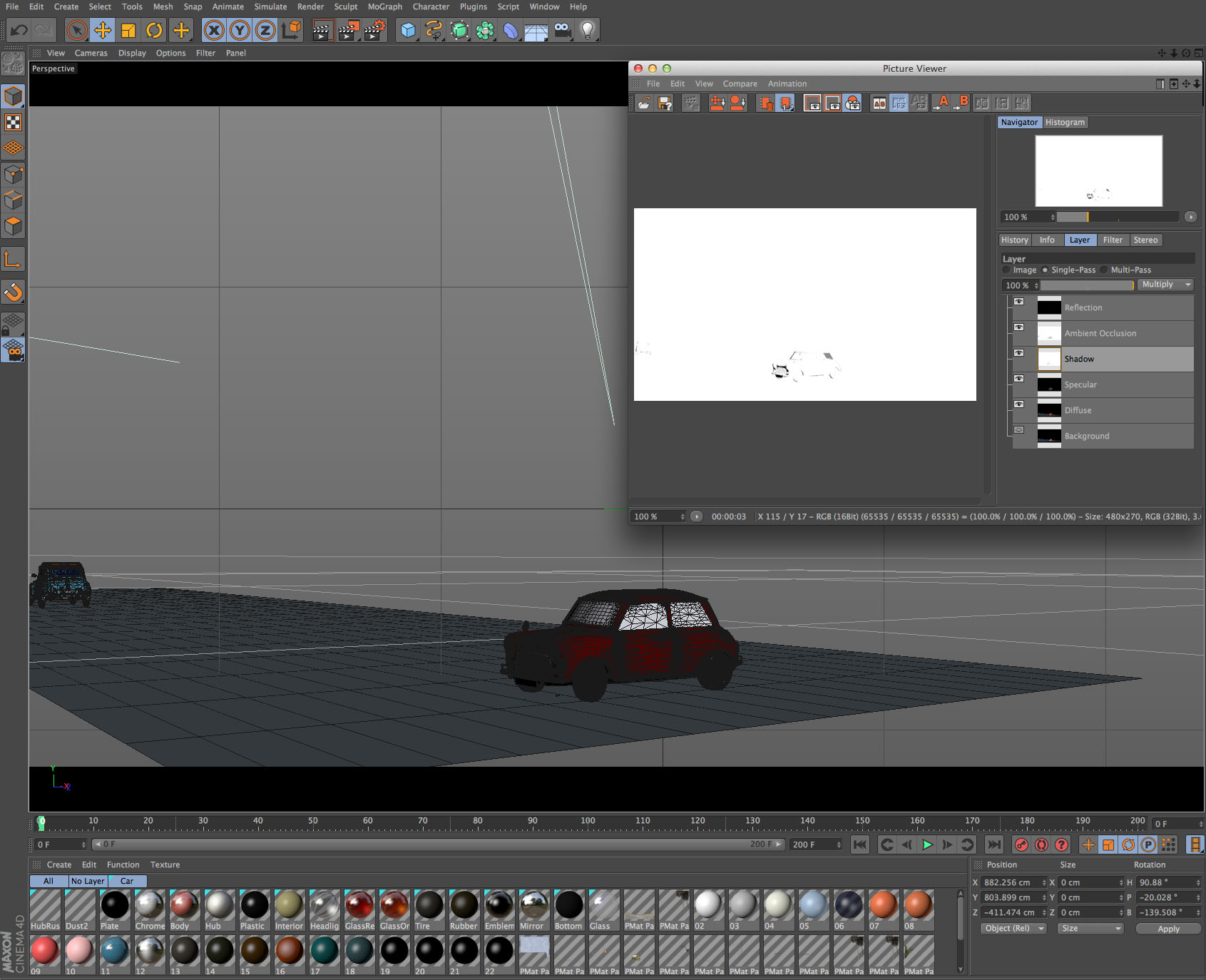Select the Rotate tool
Image resolution: width=1206 pixels, height=980 pixels.
[154, 30]
